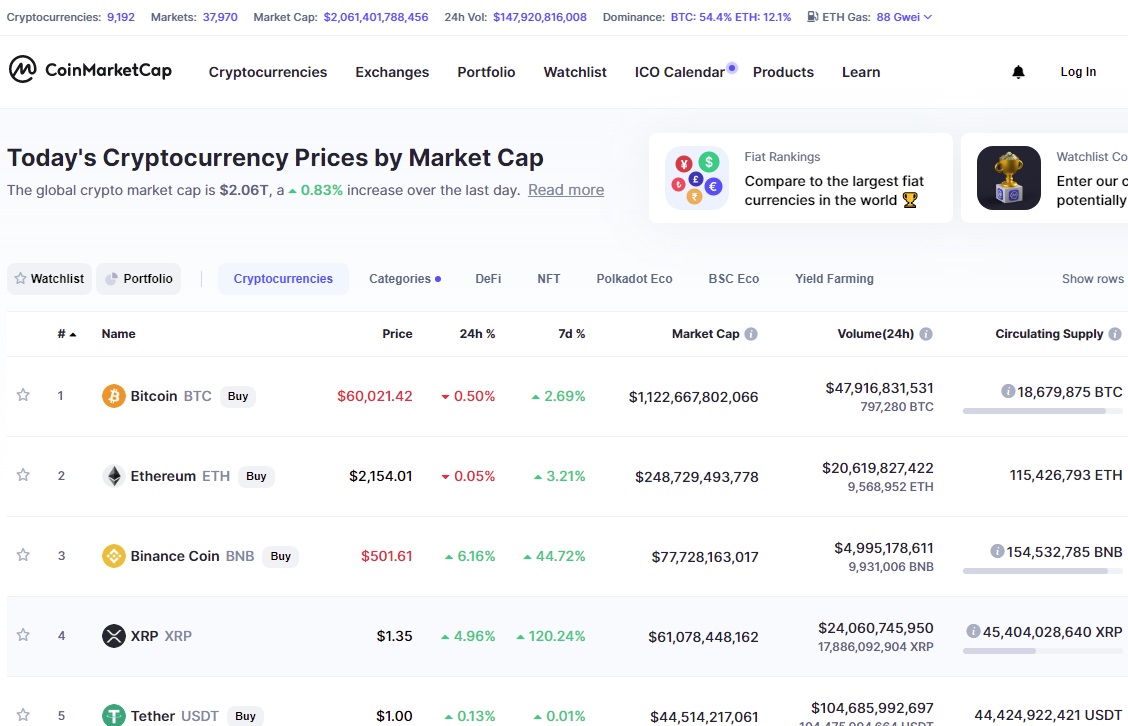Select the Polkadot Eco tab

point(634,278)
